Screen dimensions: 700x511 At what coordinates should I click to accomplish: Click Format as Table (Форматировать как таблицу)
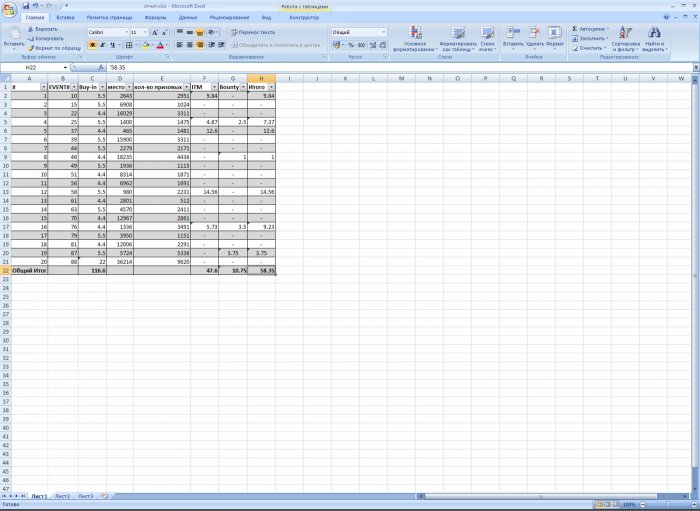tap(458, 35)
